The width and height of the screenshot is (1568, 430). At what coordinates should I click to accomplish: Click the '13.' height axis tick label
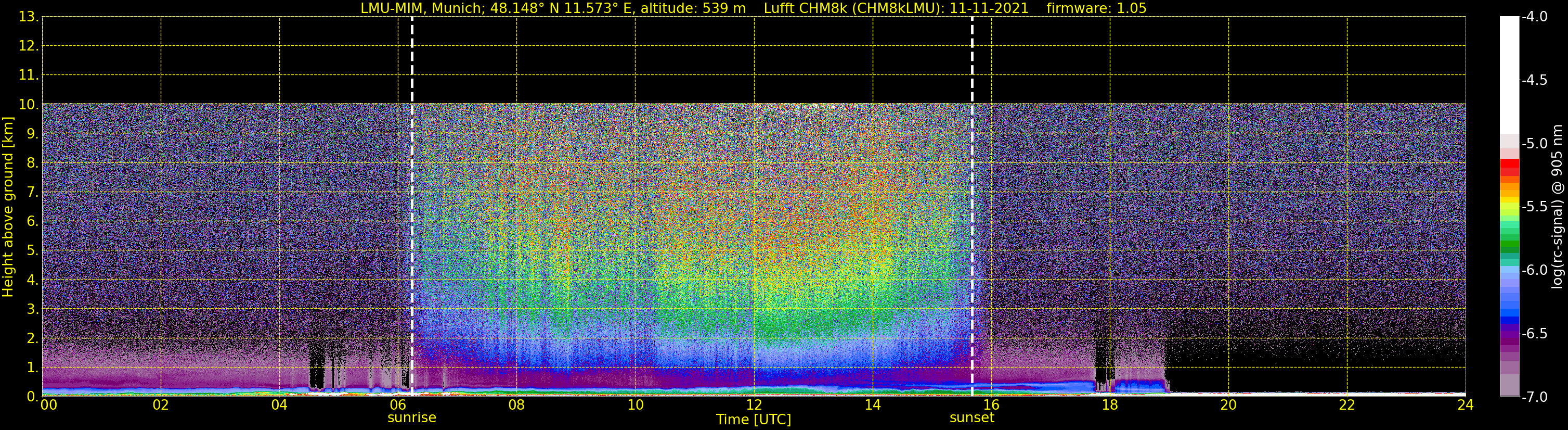pos(29,17)
